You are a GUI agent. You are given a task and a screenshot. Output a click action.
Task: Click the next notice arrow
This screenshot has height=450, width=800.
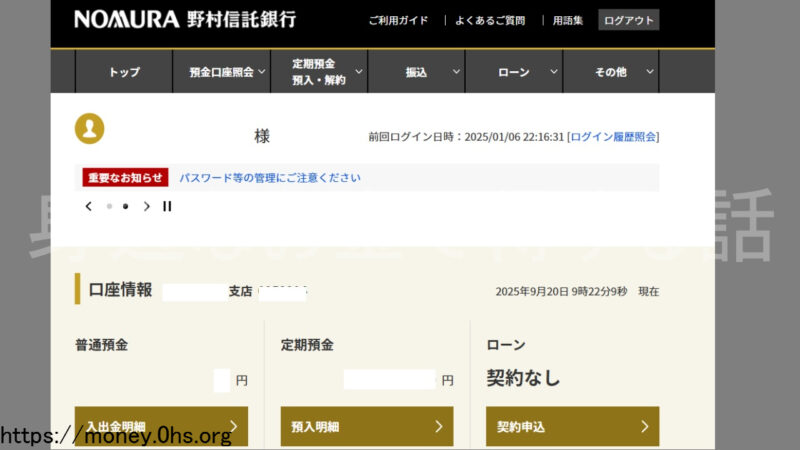click(147, 207)
